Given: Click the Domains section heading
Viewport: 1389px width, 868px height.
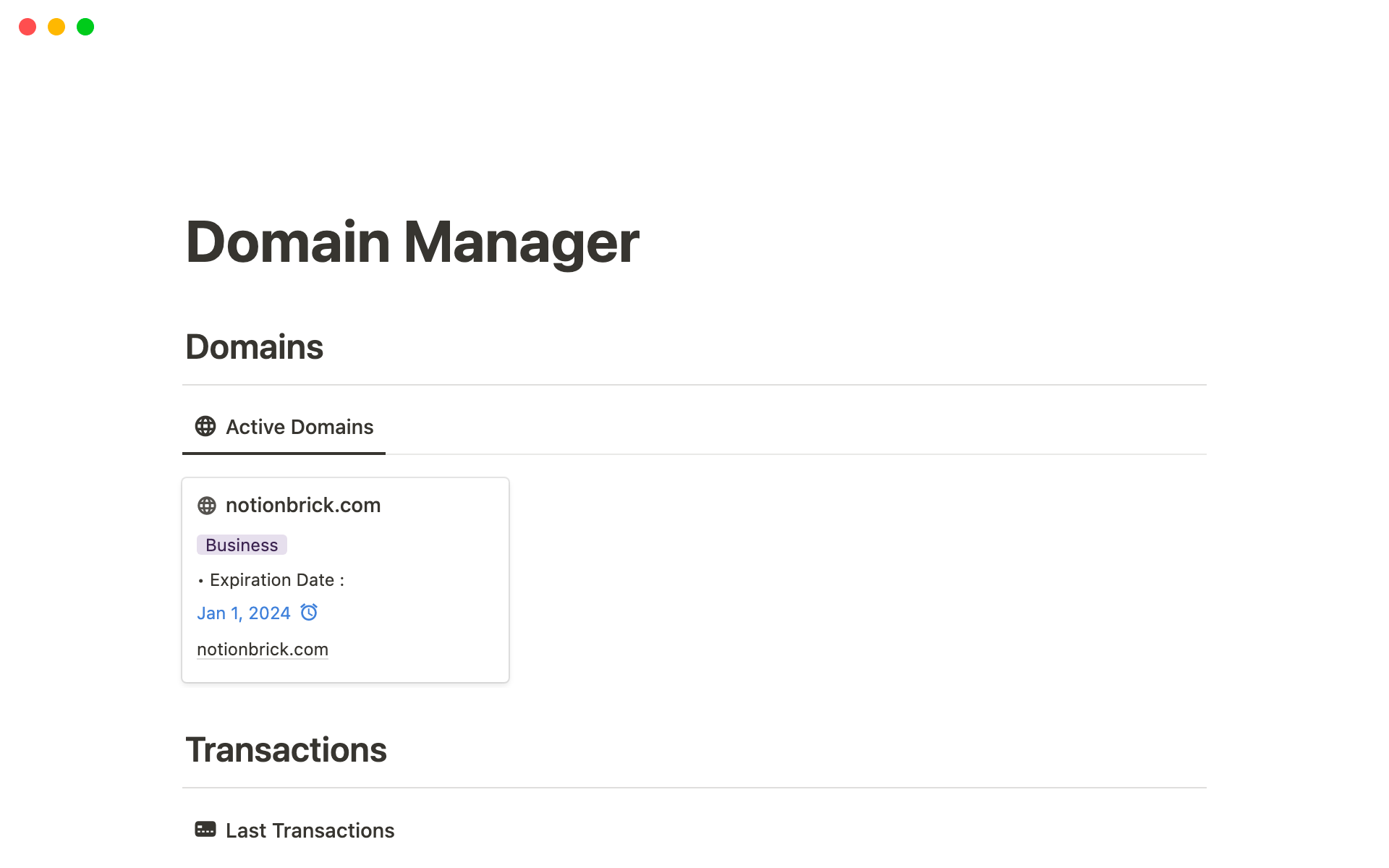Looking at the screenshot, I should [254, 346].
